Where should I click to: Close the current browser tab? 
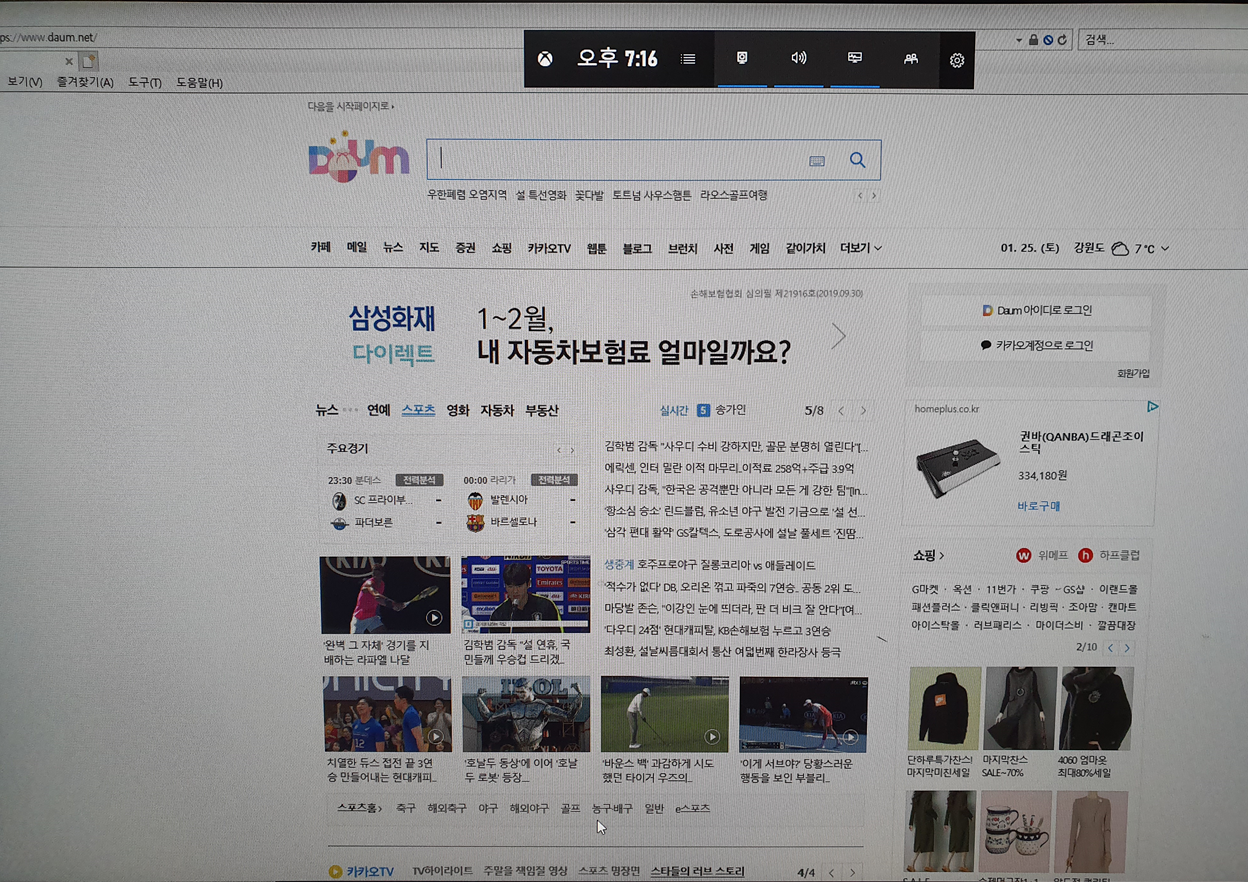[x=69, y=62]
